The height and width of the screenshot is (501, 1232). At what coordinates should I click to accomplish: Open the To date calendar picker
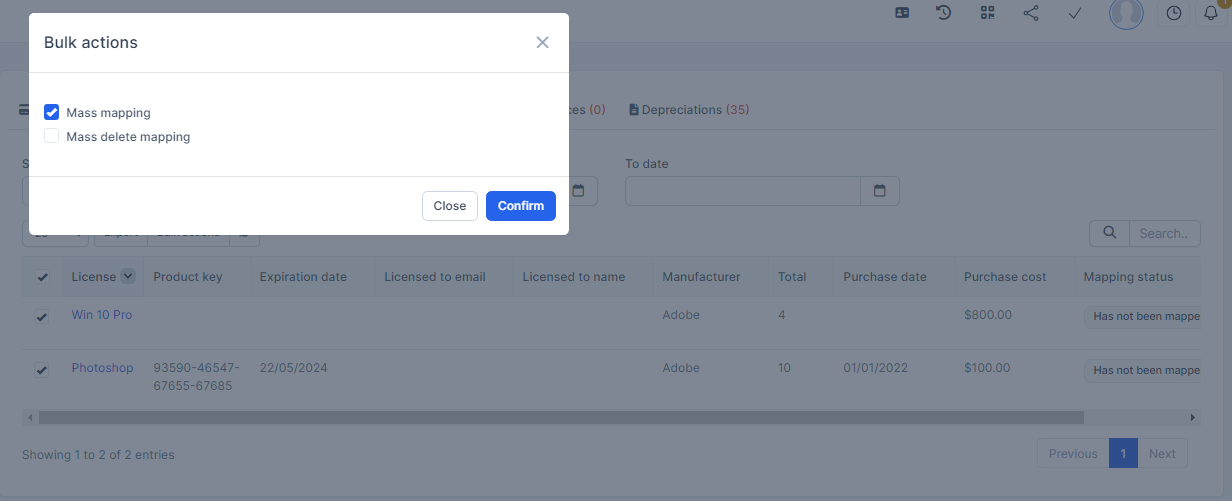[880, 191]
